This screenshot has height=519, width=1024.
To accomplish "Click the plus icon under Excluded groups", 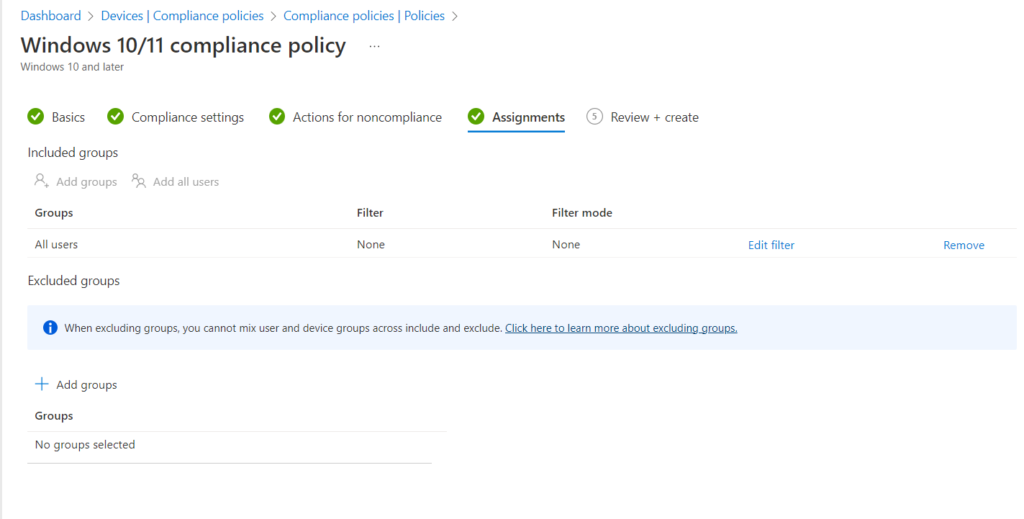I will click(x=42, y=384).
